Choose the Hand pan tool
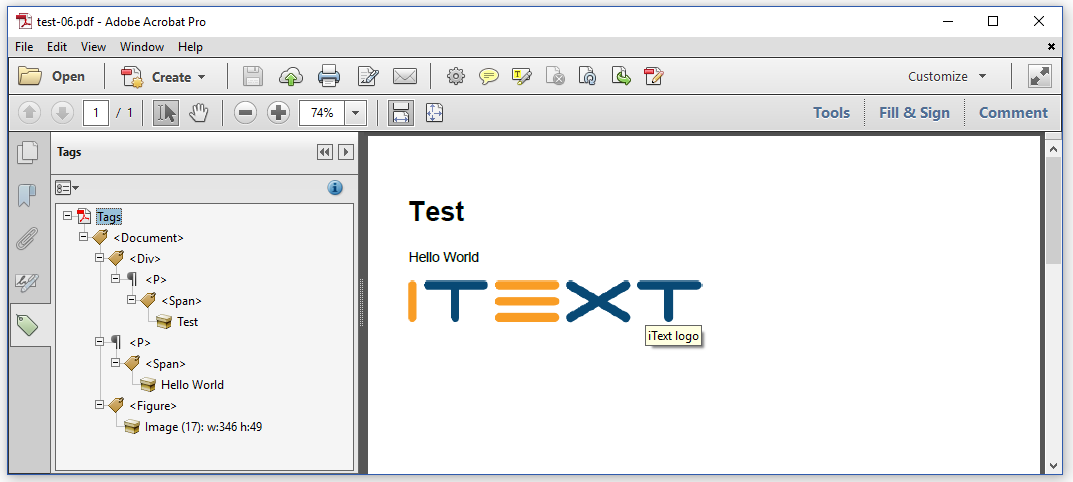Screen dimensions: 1073x482 pyautogui.click(x=198, y=113)
